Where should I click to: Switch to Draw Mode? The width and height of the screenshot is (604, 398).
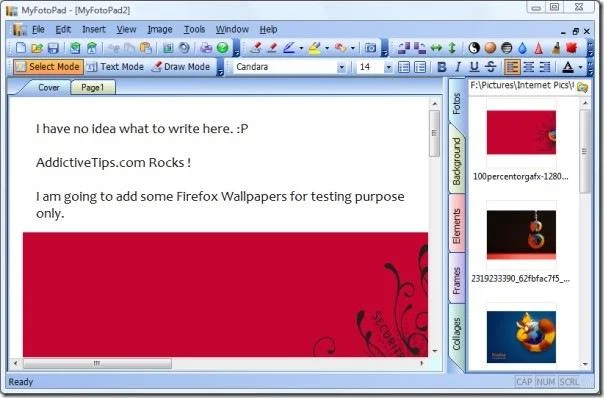pos(181,67)
